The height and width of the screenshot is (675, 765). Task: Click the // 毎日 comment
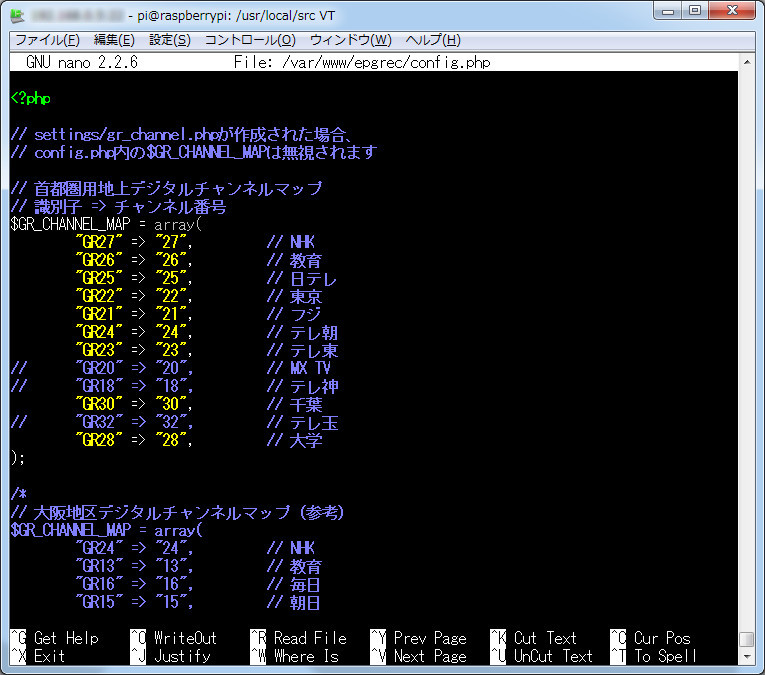click(294, 584)
